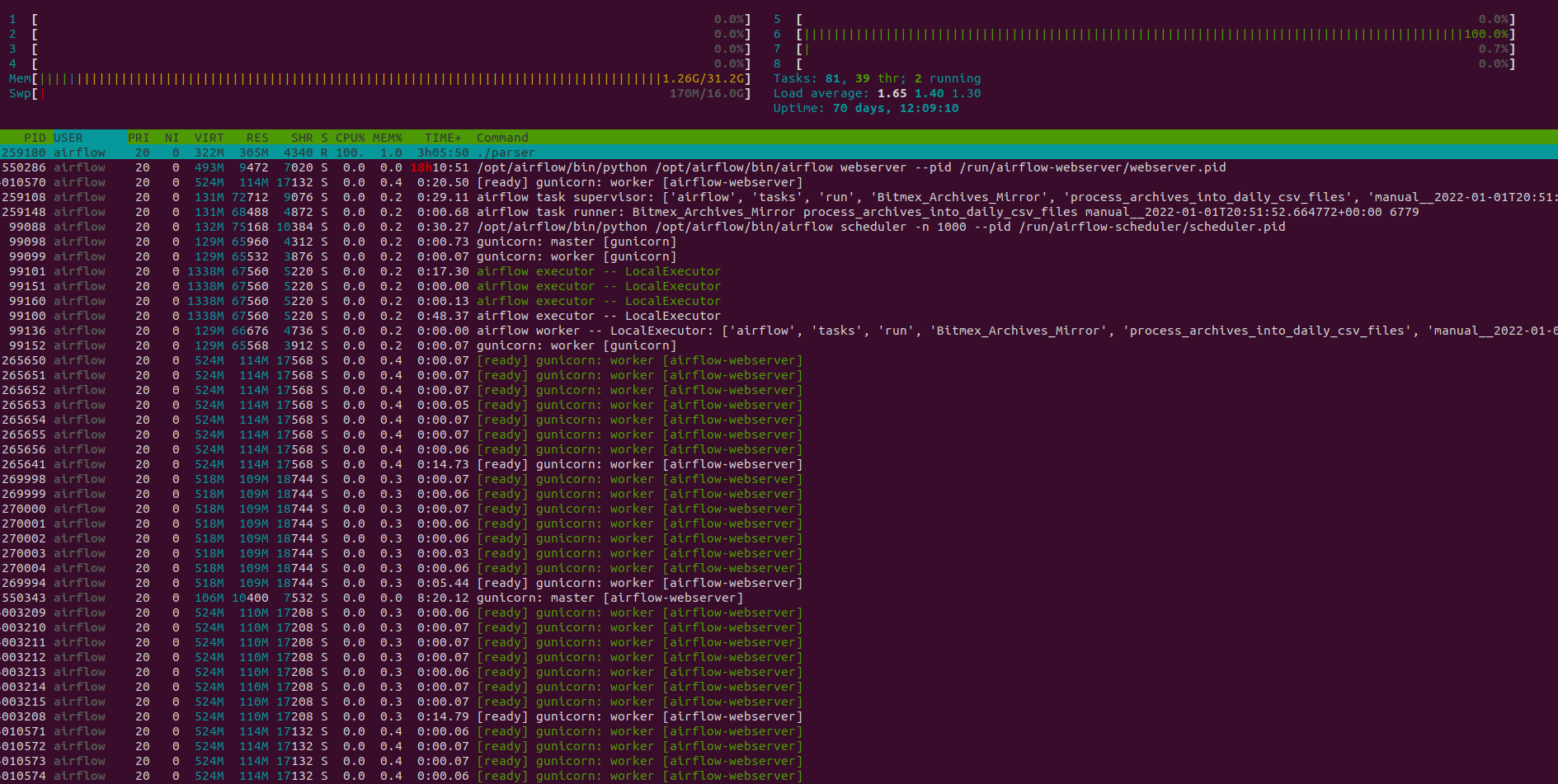Select process 269998 gunicorn worker row
The image size is (1558, 784).
pos(779,479)
